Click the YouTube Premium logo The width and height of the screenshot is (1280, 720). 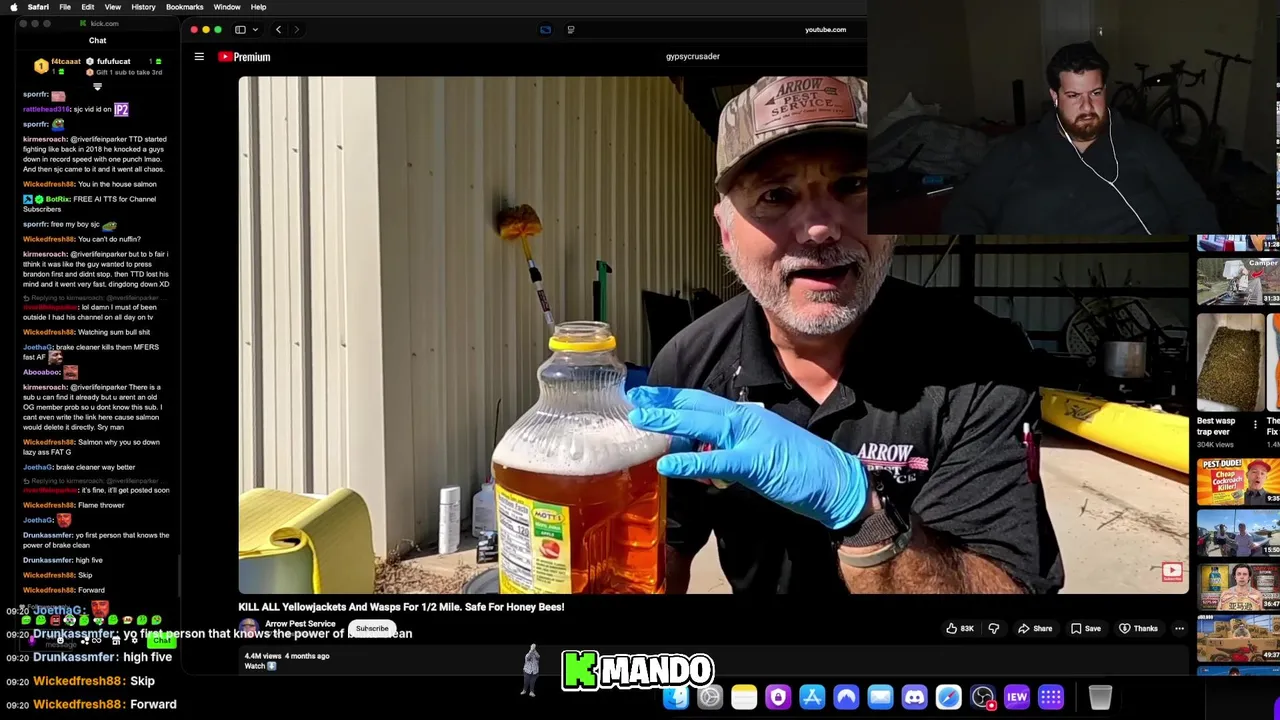pos(244,57)
